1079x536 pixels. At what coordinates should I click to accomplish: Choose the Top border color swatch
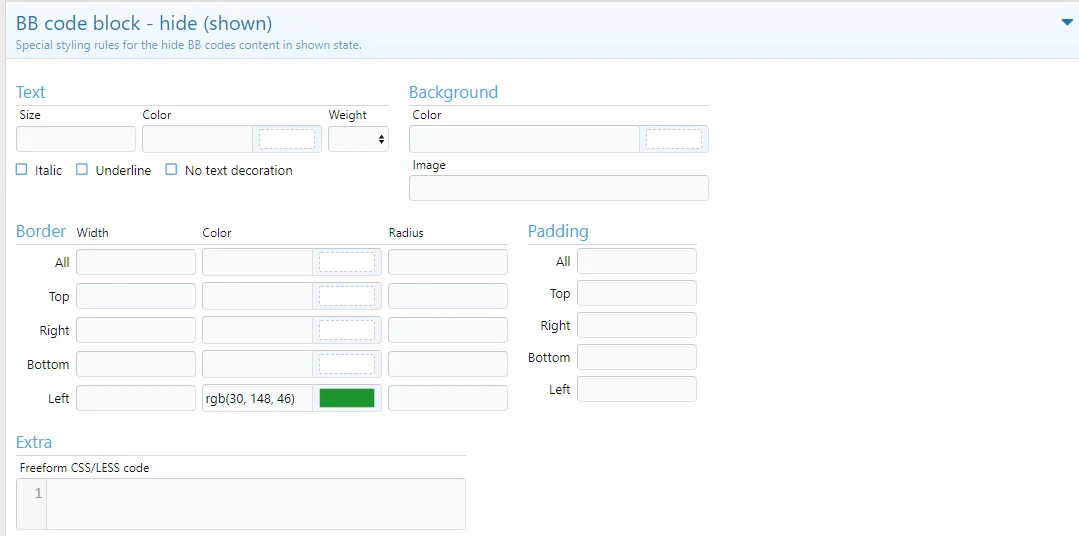point(346,296)
